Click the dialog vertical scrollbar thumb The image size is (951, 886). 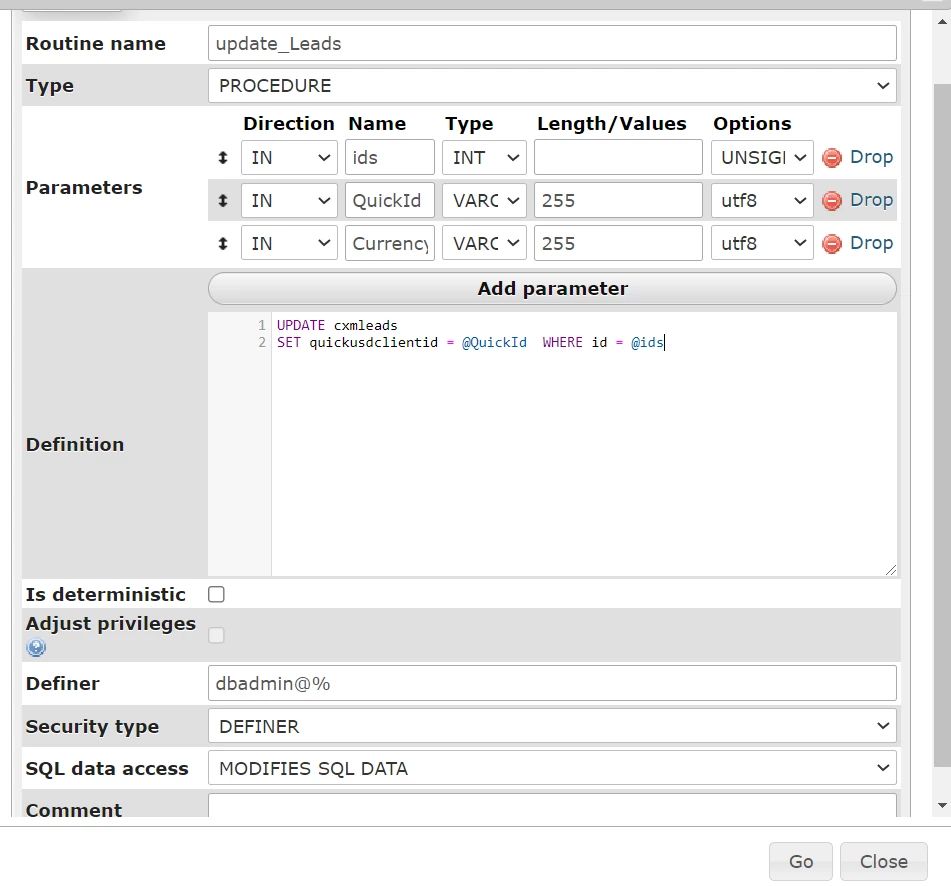tap(942, 425)
